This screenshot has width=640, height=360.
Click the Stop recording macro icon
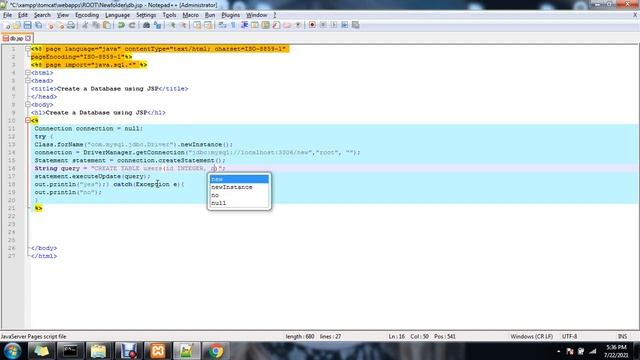pos(323,25)
